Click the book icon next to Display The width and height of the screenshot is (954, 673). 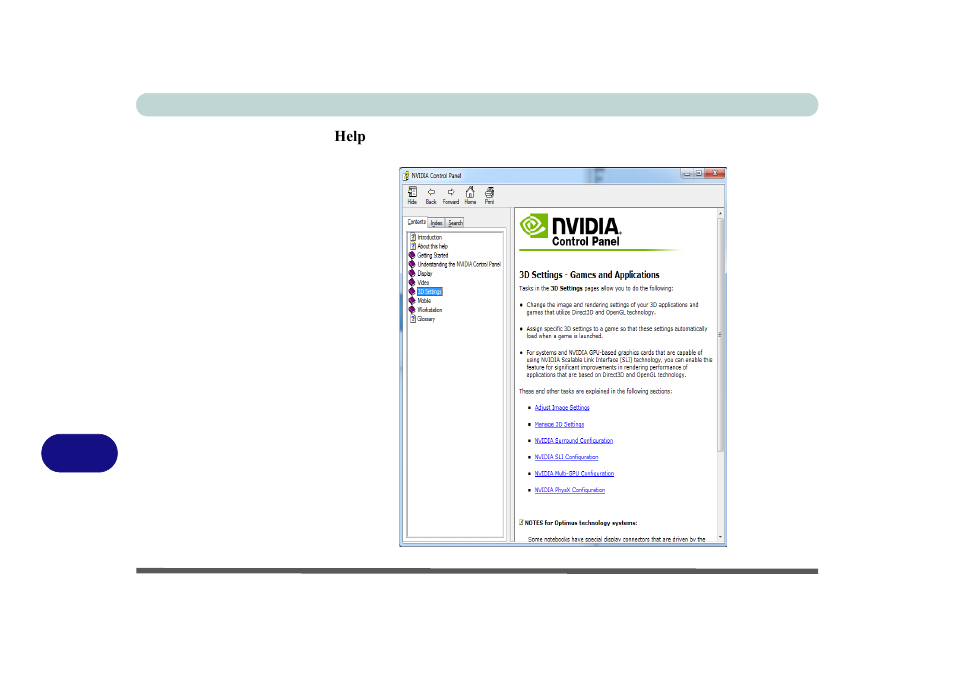coord(412,273)
